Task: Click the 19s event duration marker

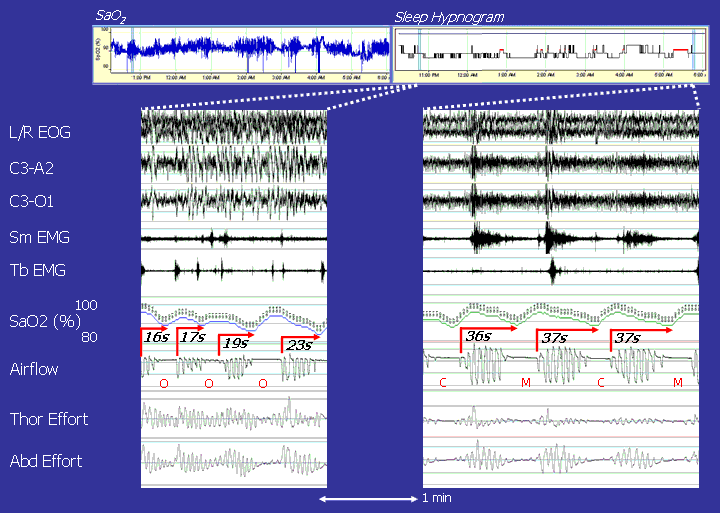Action: coord(234,342)
